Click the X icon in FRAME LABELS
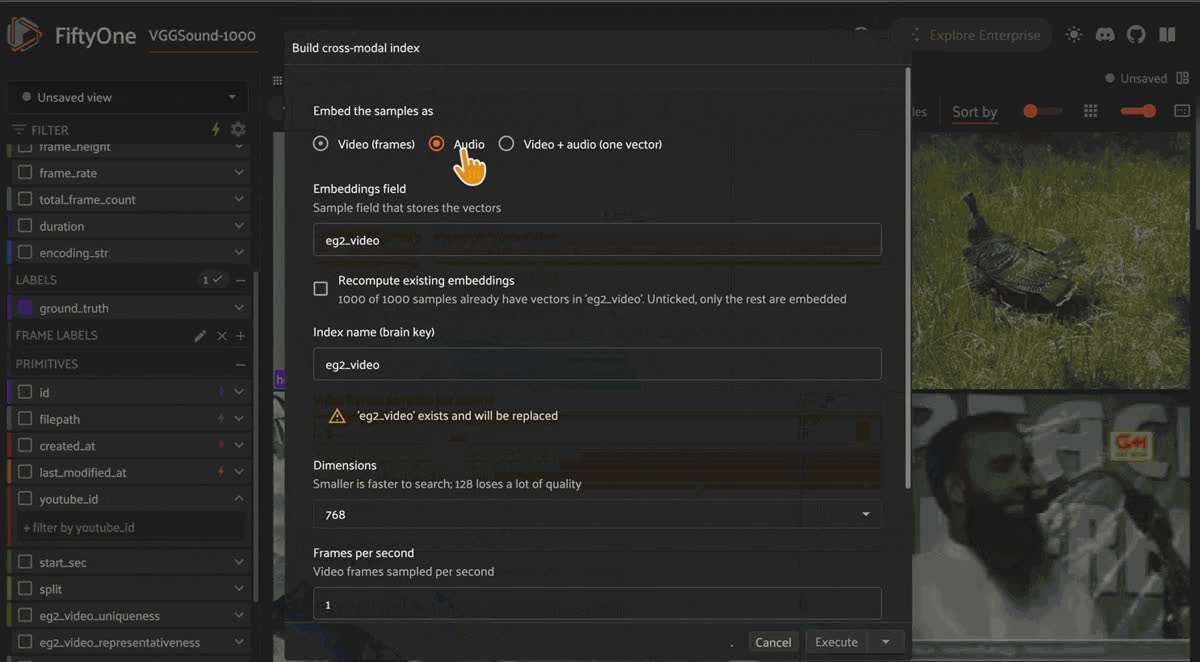1200x662 pixels. pyautogui.click(x=222, y=336)
